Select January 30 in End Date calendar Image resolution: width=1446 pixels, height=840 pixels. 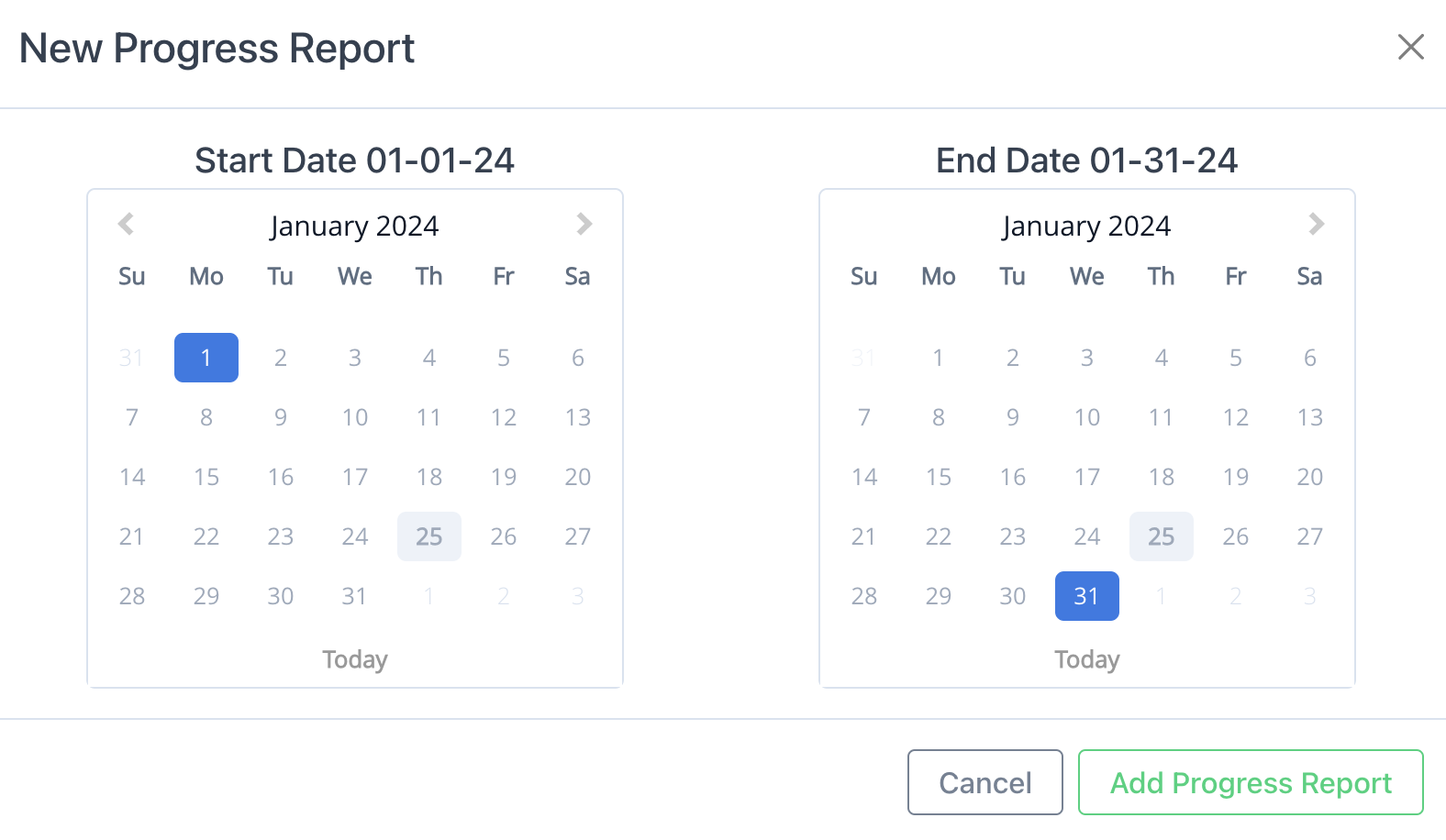click(x=1013, y=596)
